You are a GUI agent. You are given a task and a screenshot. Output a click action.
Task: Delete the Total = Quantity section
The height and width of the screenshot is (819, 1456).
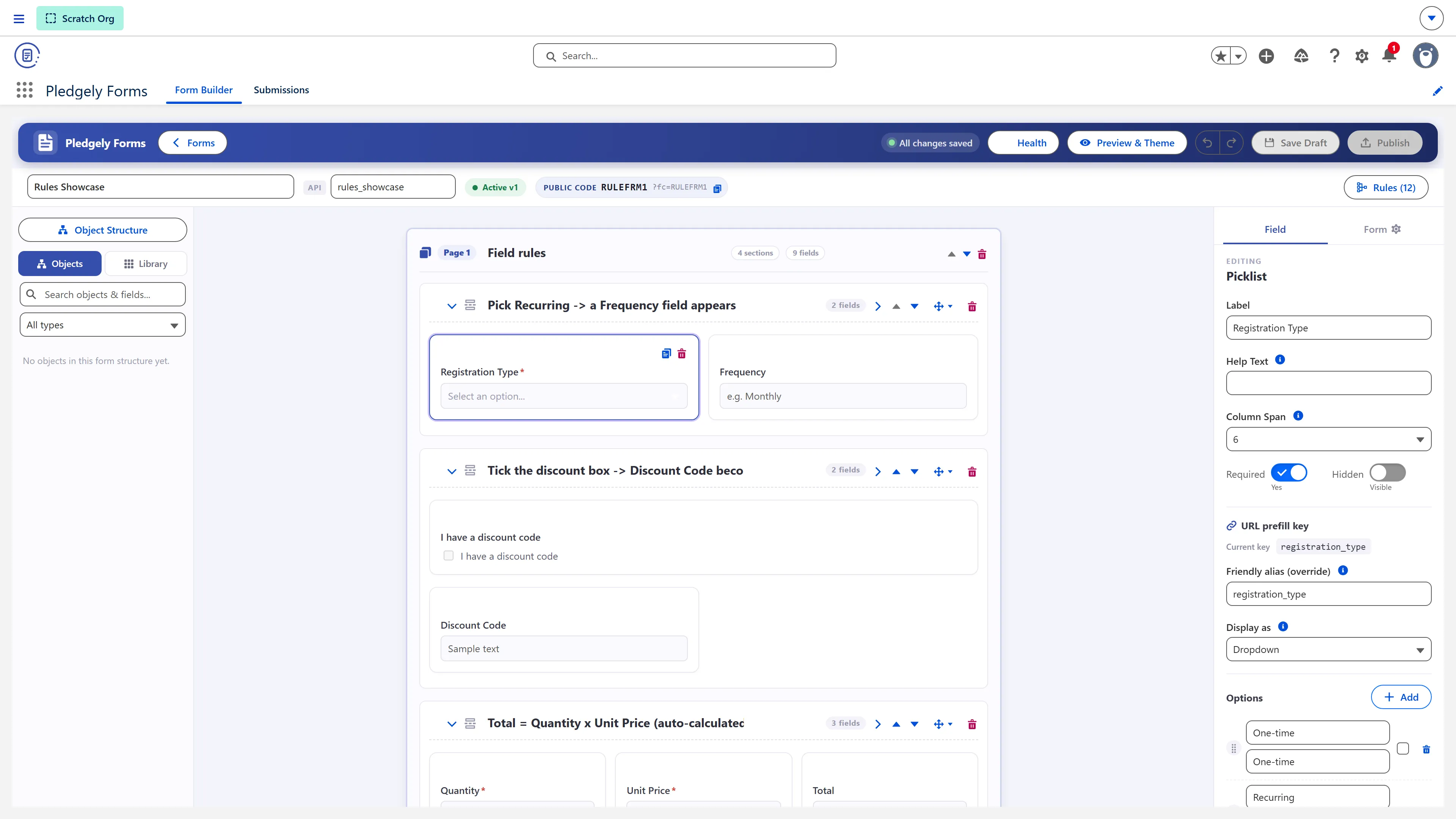coord(972,725)
